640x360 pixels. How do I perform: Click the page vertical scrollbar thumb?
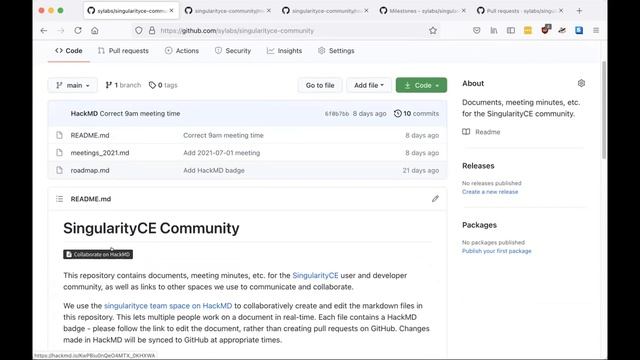604,110
